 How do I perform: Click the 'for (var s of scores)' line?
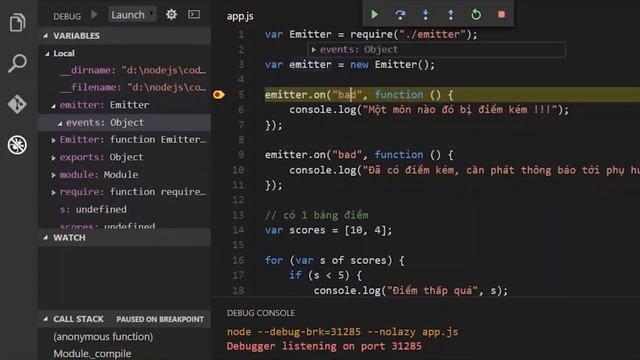(334, 260)
